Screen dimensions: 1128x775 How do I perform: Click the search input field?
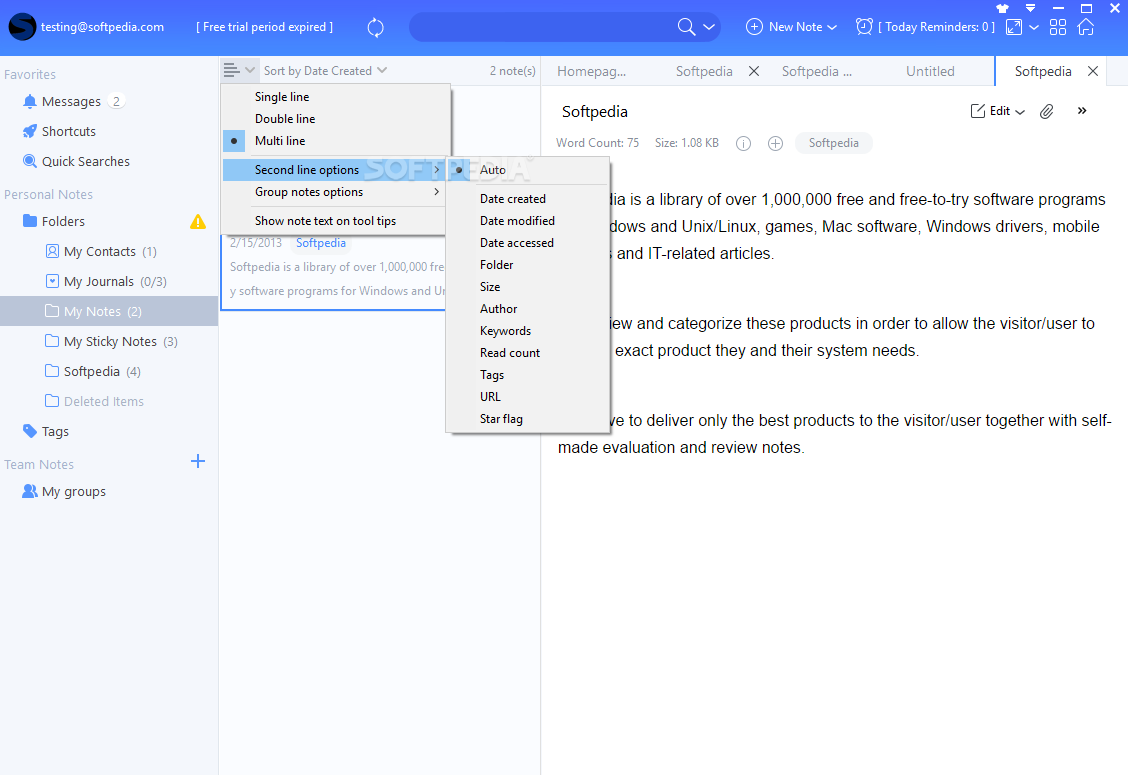pos(543,27)
